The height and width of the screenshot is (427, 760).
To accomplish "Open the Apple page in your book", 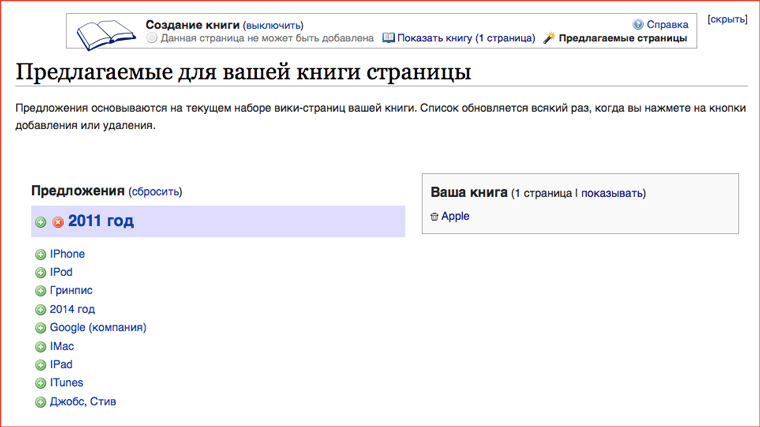I will [455, 216].
